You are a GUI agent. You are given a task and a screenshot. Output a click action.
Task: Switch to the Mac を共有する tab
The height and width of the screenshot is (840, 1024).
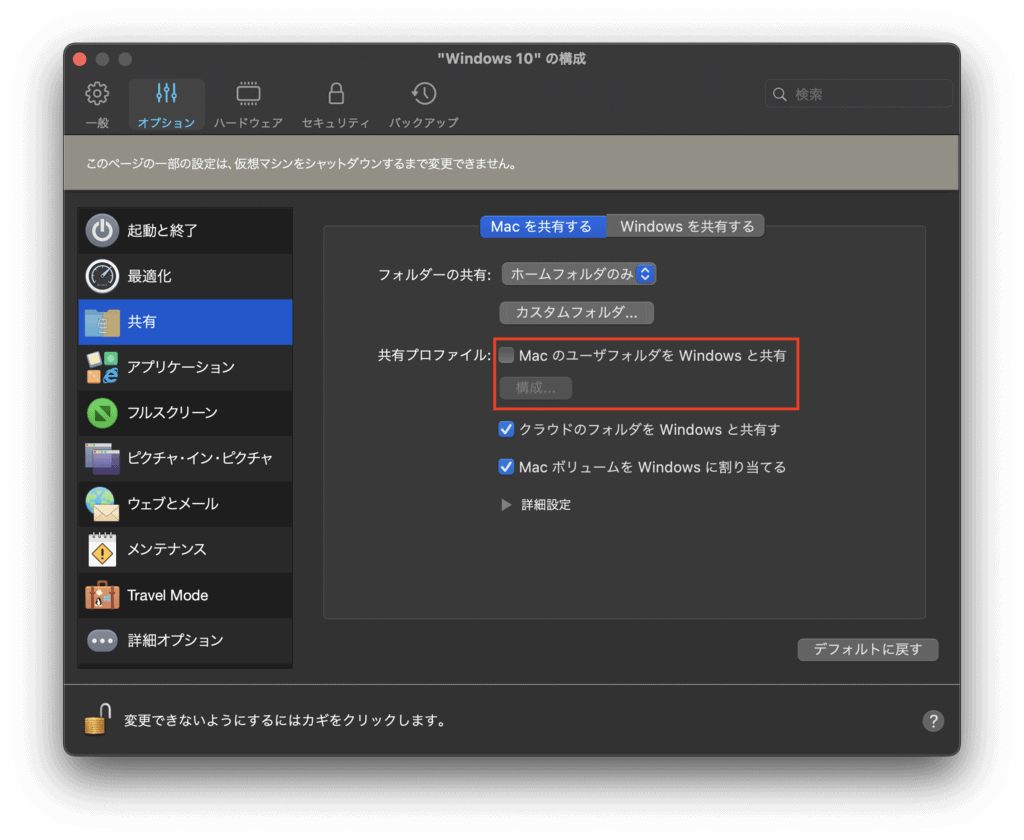pyautogui.click(x=542, y=227)
